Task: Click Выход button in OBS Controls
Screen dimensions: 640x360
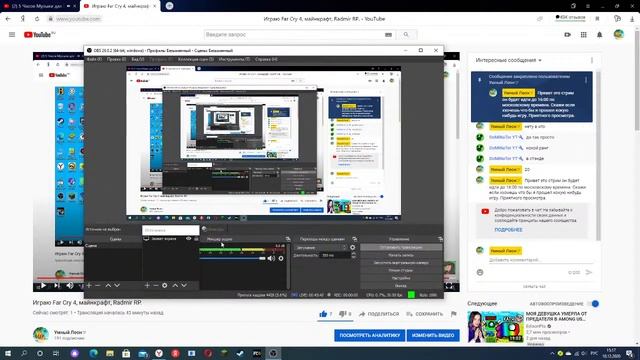Action: click(401, 286)
